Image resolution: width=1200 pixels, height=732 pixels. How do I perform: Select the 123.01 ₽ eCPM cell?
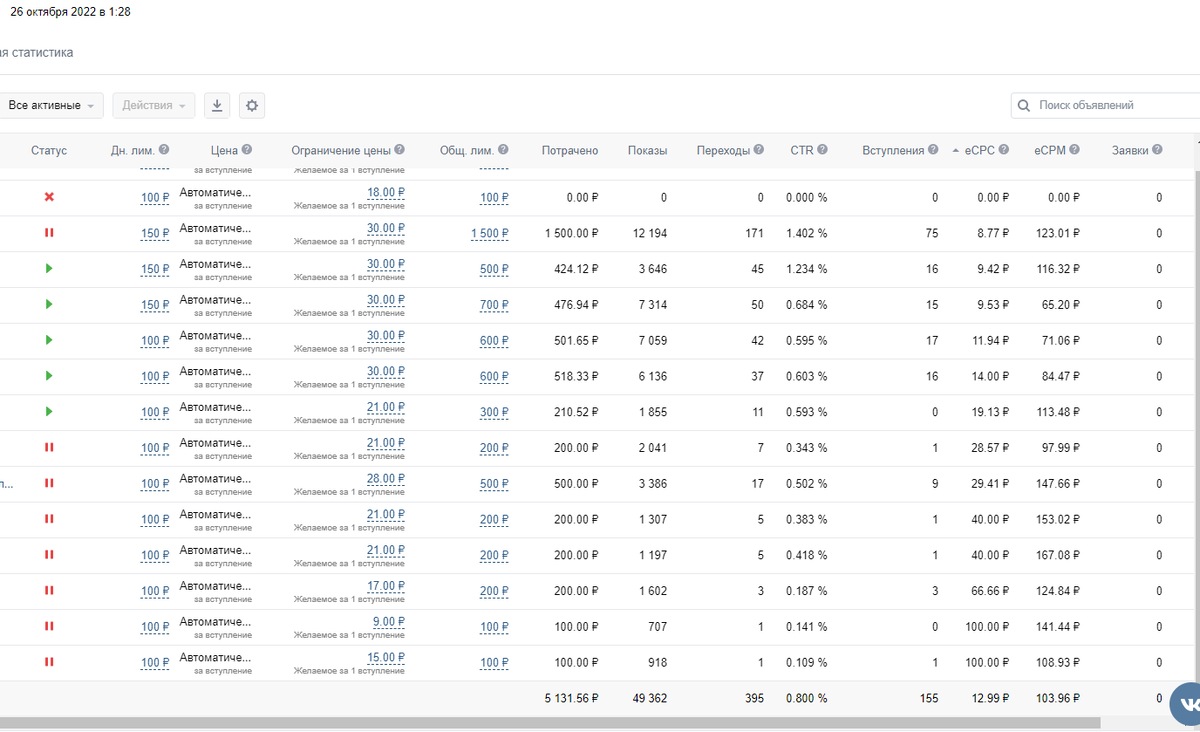(1058, 233)
